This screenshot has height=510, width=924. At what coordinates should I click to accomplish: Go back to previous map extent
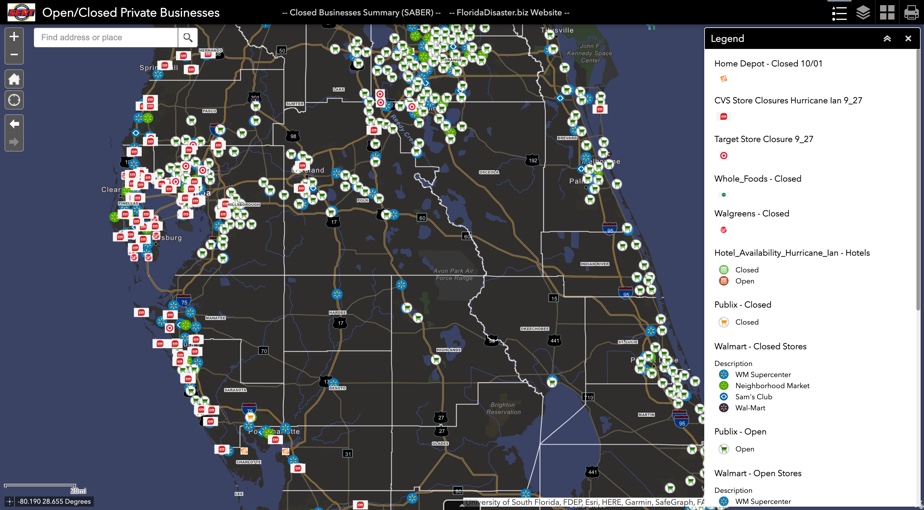(x=14, y=124)
